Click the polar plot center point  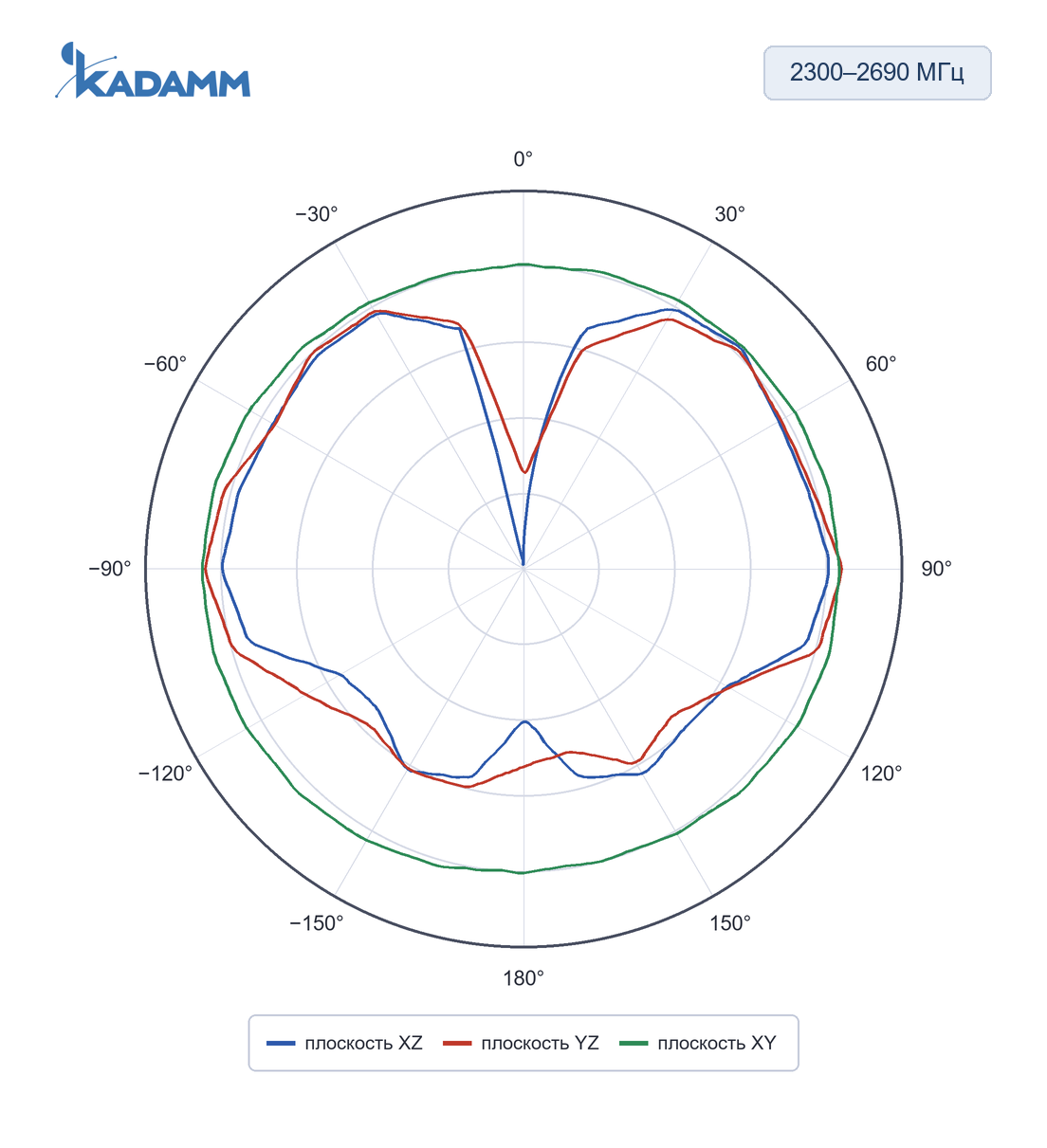click(x=523, y=569)
